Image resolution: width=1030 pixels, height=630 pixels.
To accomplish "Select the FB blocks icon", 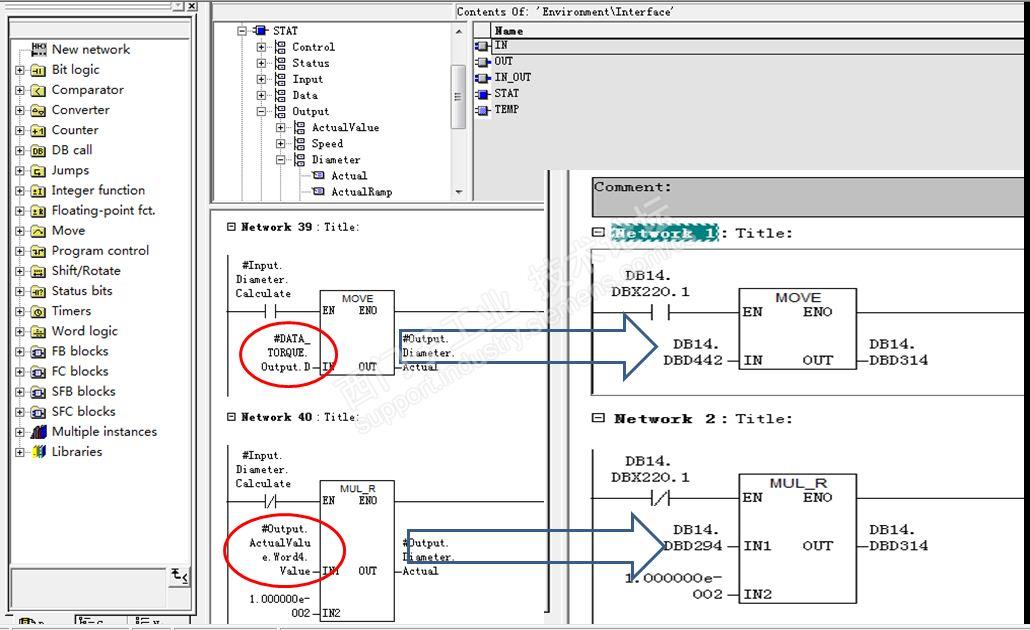I will pos(38,352).
